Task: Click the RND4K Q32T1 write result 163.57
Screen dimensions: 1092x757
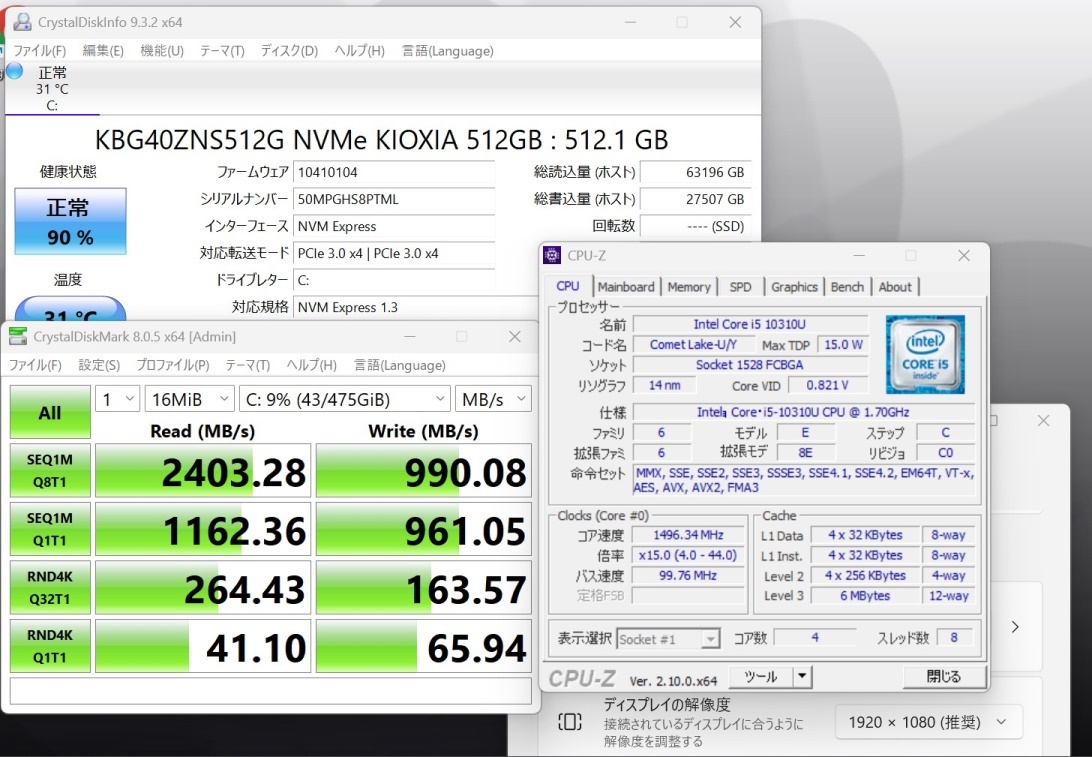Action: [423, 588]
